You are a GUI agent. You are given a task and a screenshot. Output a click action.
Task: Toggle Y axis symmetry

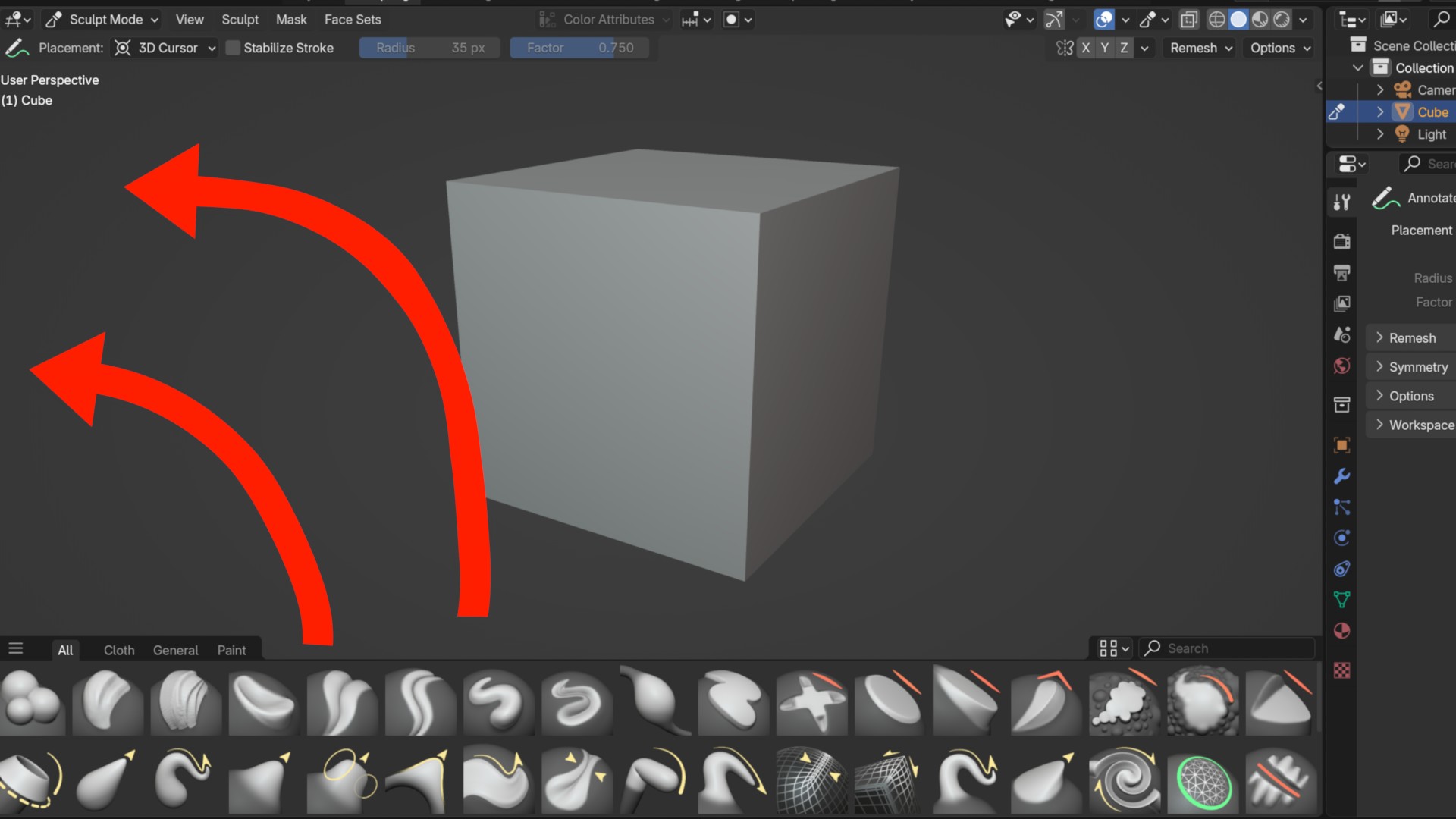tap(1105, 48)
